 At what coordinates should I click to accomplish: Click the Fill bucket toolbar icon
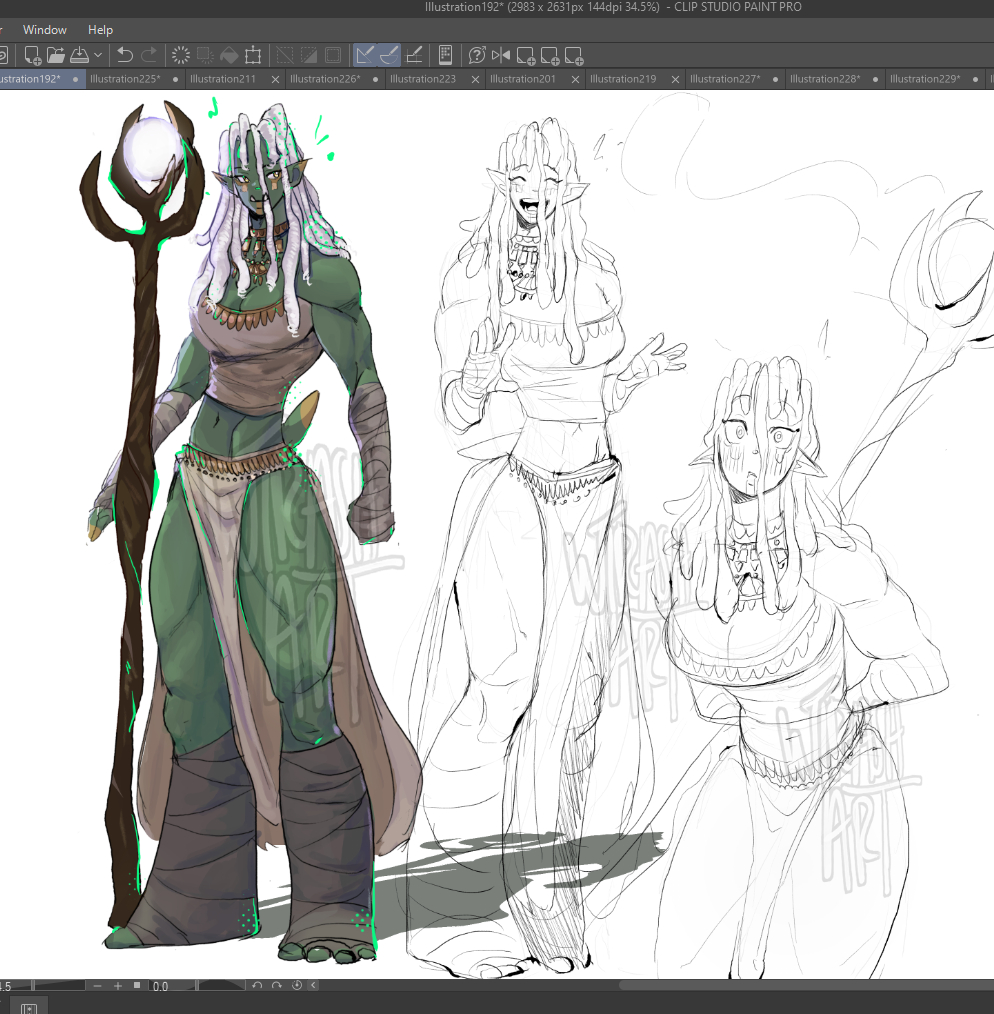[x=229, y=55]
